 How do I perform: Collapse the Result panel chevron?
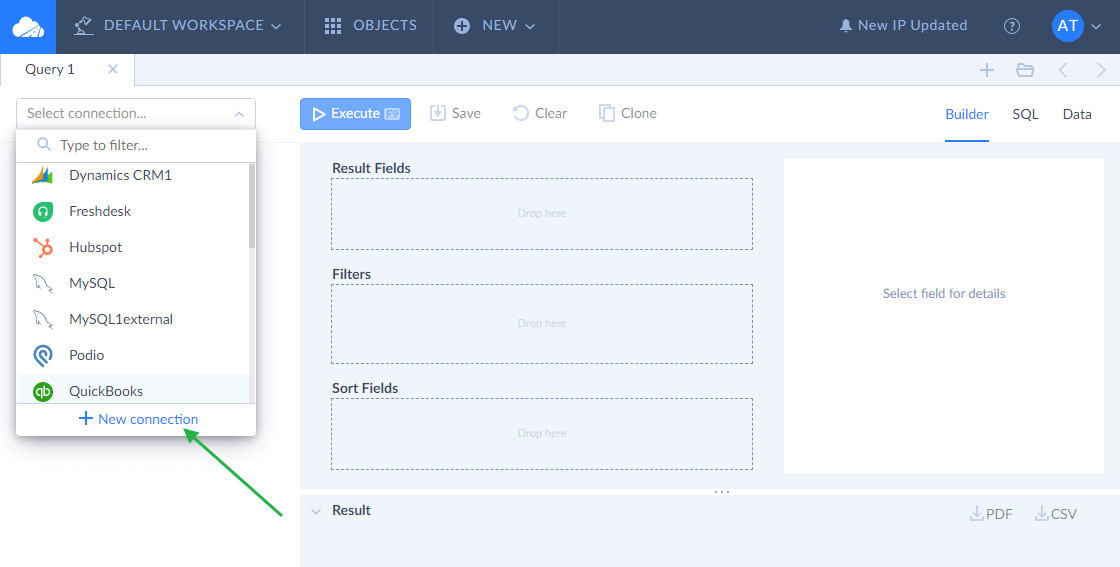coord(316,511)
